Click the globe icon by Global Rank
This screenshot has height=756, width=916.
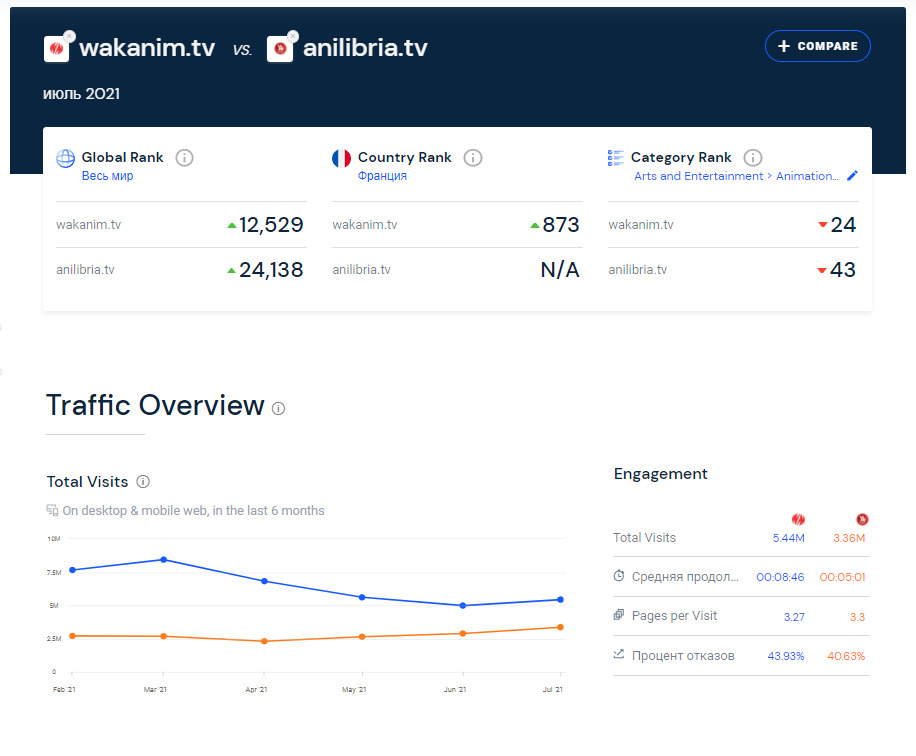point(66,158)
